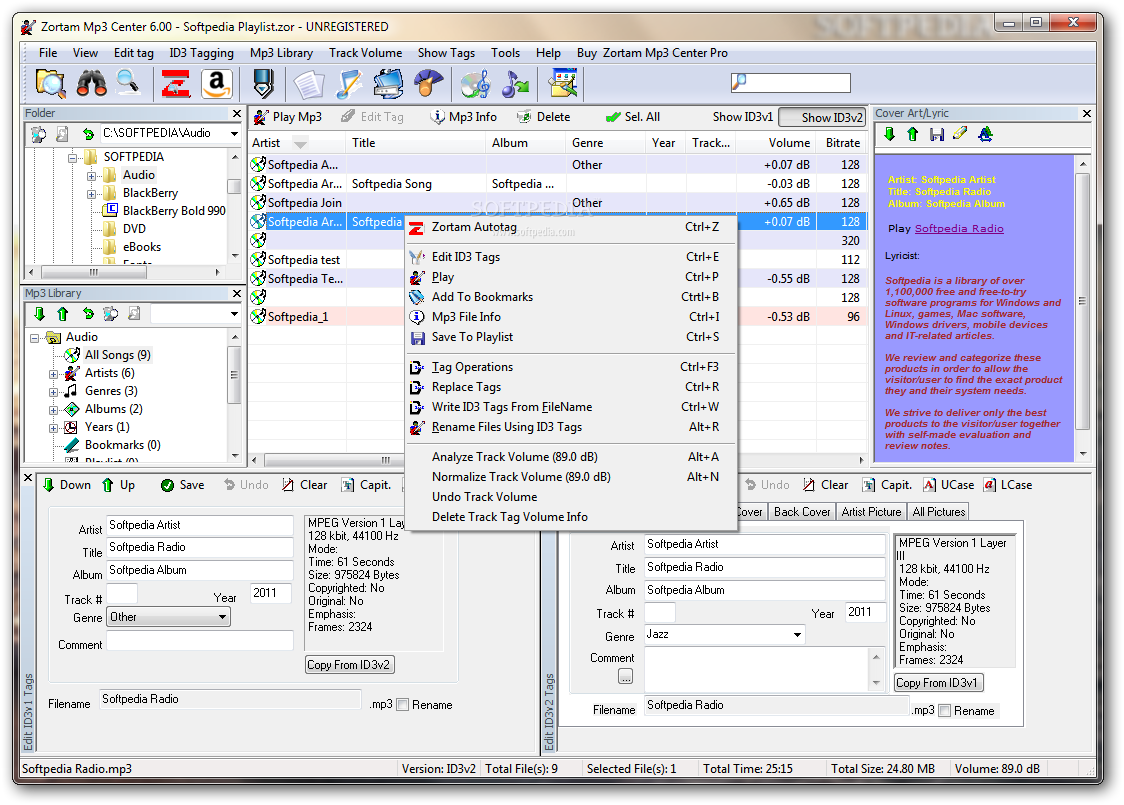This screenshot has height=805, width=1124.
Task: Click the magnifying glass search toolbar icon
Action: pos(128,83)
